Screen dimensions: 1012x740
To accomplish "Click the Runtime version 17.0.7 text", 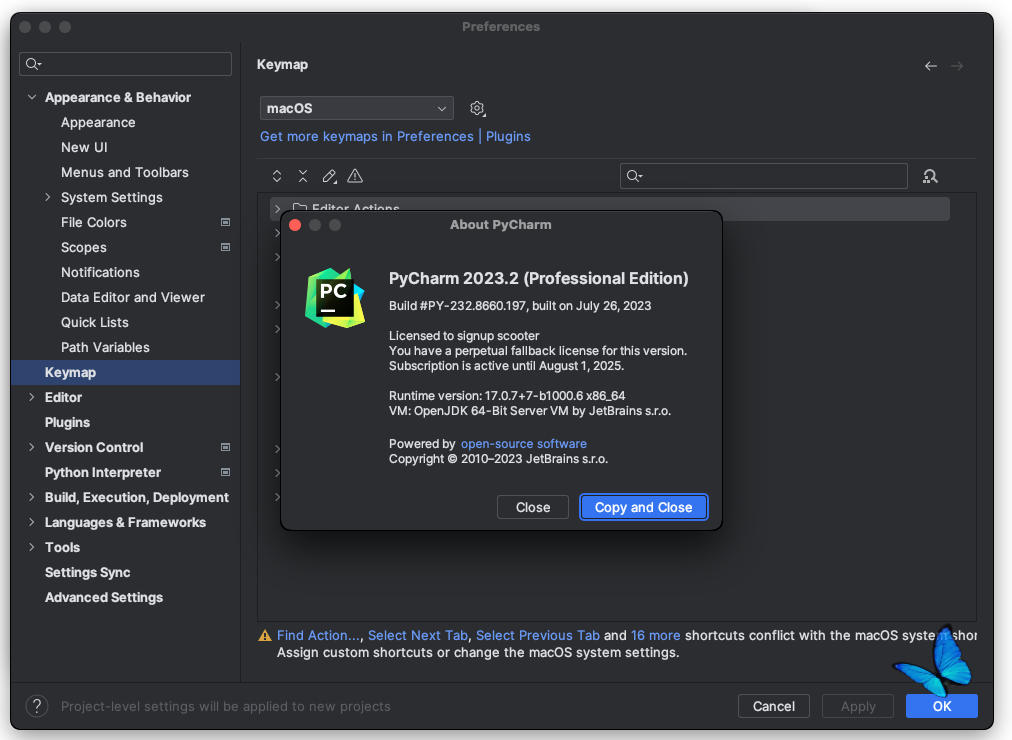I will [507, 395].
